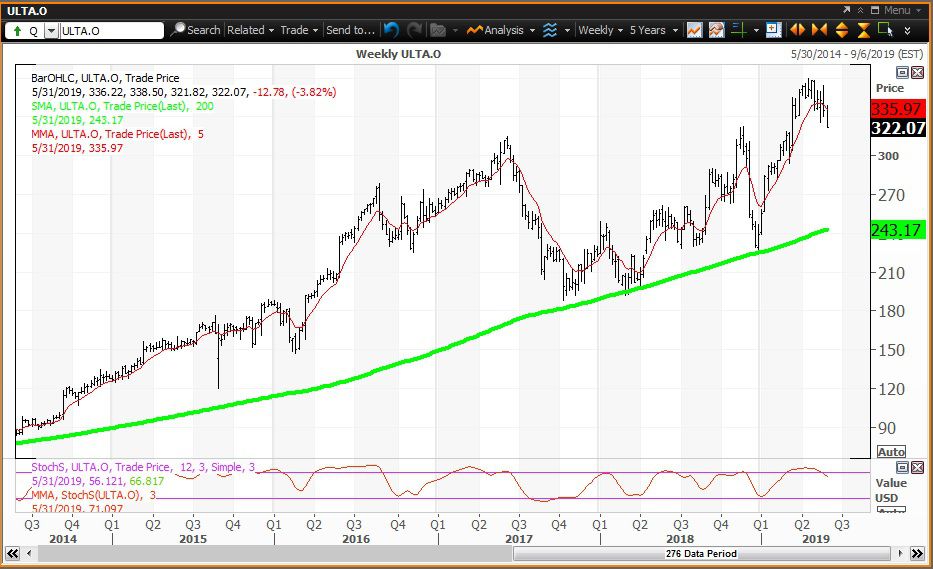Screen dimensions: 933x569
Task: Click the BarOHLC, ULTA.O, Trade Price legend
Action: pos(105,78)
